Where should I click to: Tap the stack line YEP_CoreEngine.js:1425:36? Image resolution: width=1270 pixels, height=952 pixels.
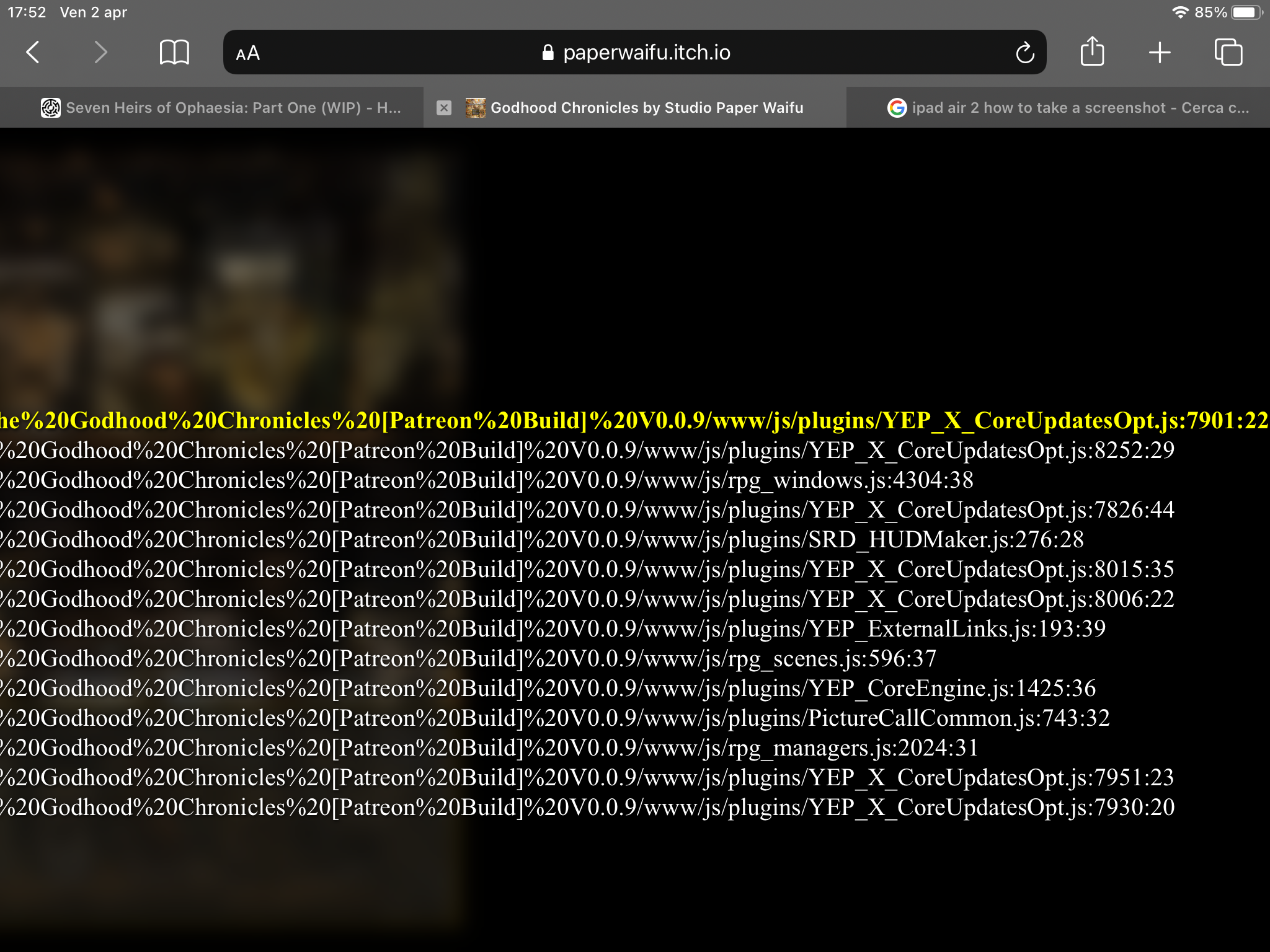coord(548,689)
